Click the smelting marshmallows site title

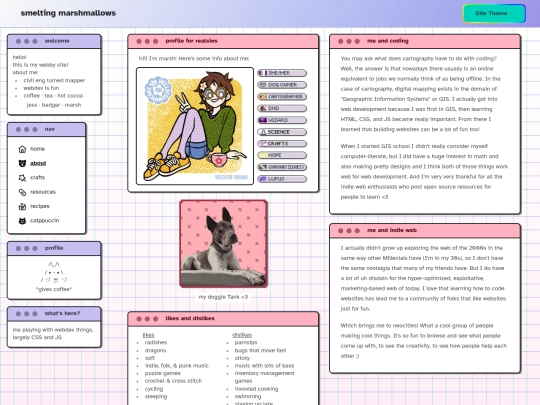point(68,13)
